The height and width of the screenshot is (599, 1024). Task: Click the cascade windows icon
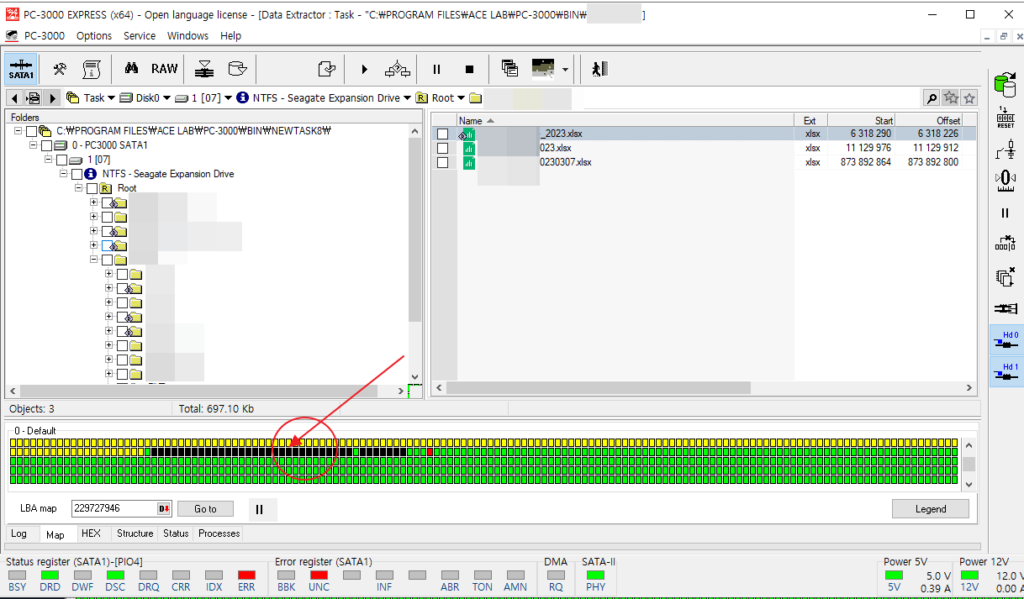click(x=509, y=68)
